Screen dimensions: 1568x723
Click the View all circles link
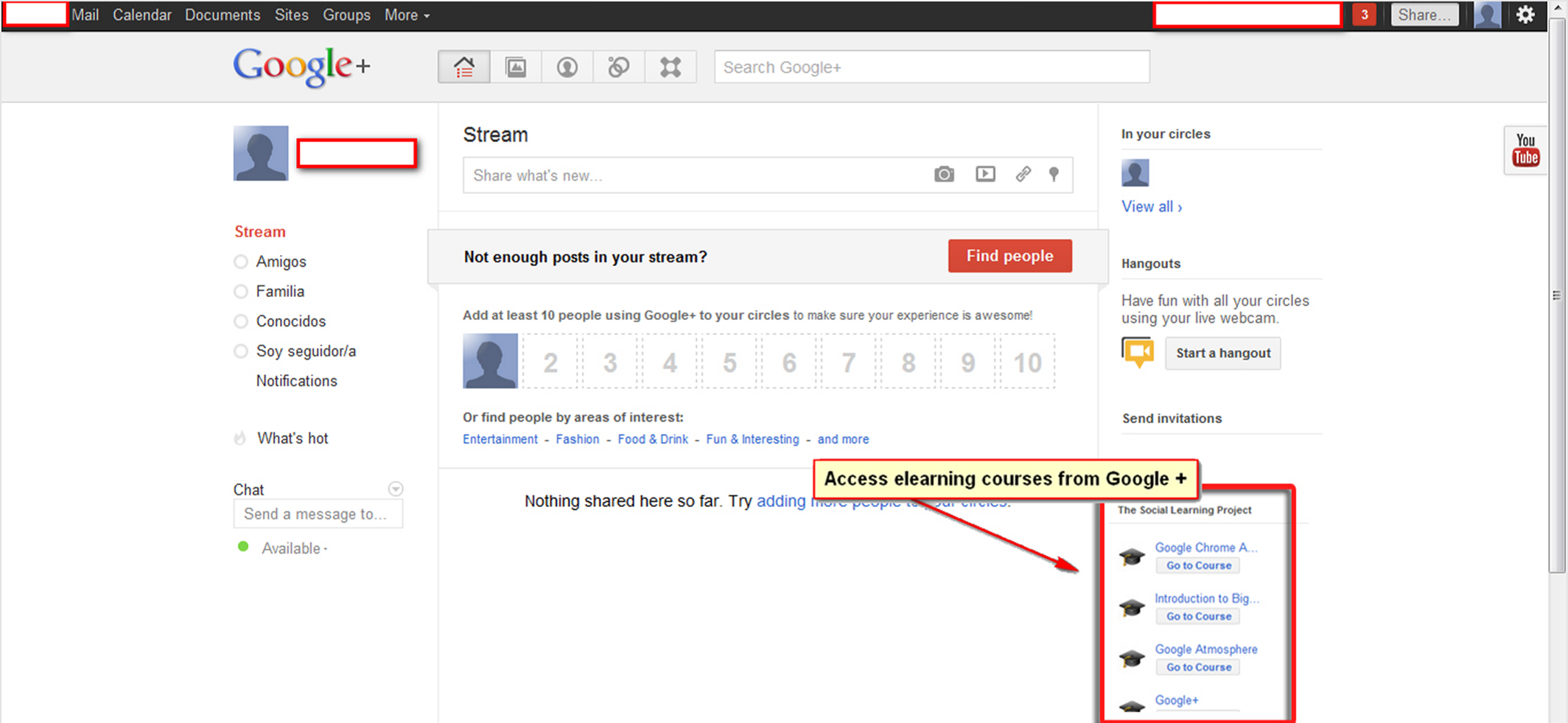point(1152,206)
